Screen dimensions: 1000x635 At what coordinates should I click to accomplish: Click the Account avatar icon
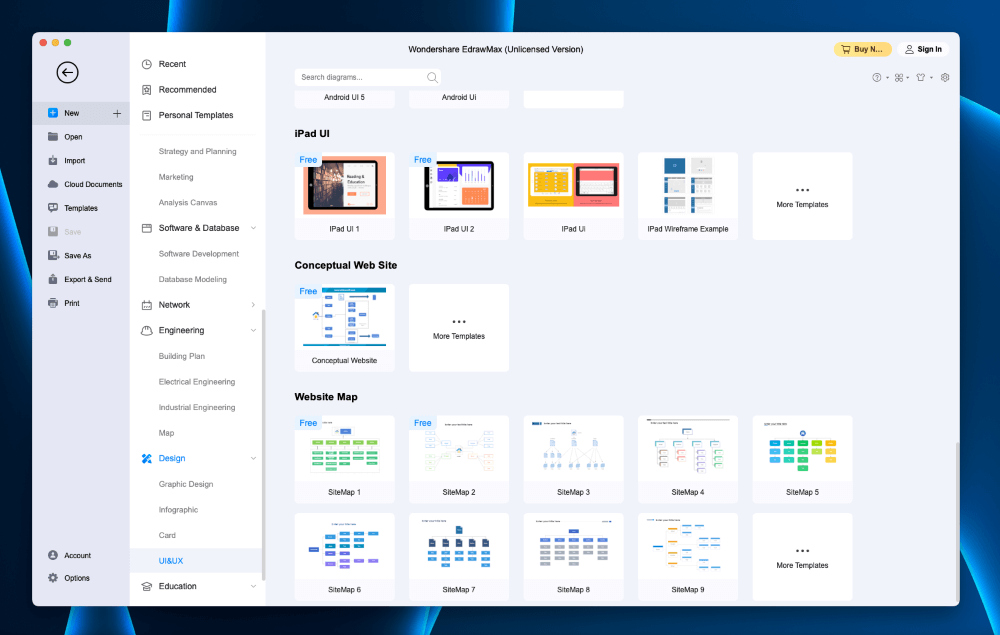[x=53, y=555]
